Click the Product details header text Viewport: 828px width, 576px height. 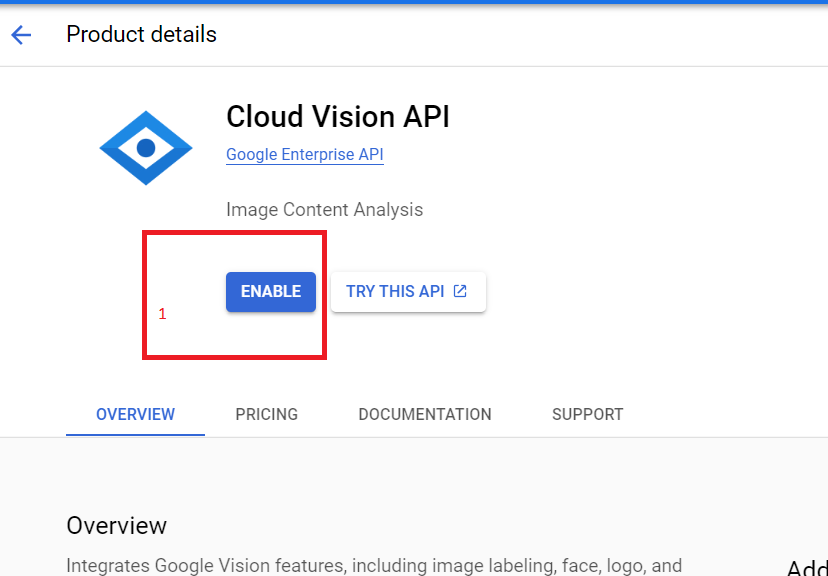pos(141,34)
